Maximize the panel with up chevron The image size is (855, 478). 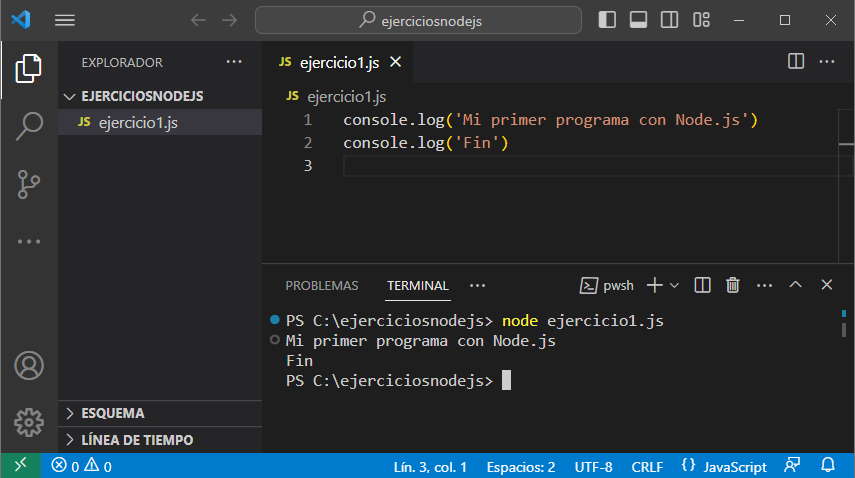795,285
